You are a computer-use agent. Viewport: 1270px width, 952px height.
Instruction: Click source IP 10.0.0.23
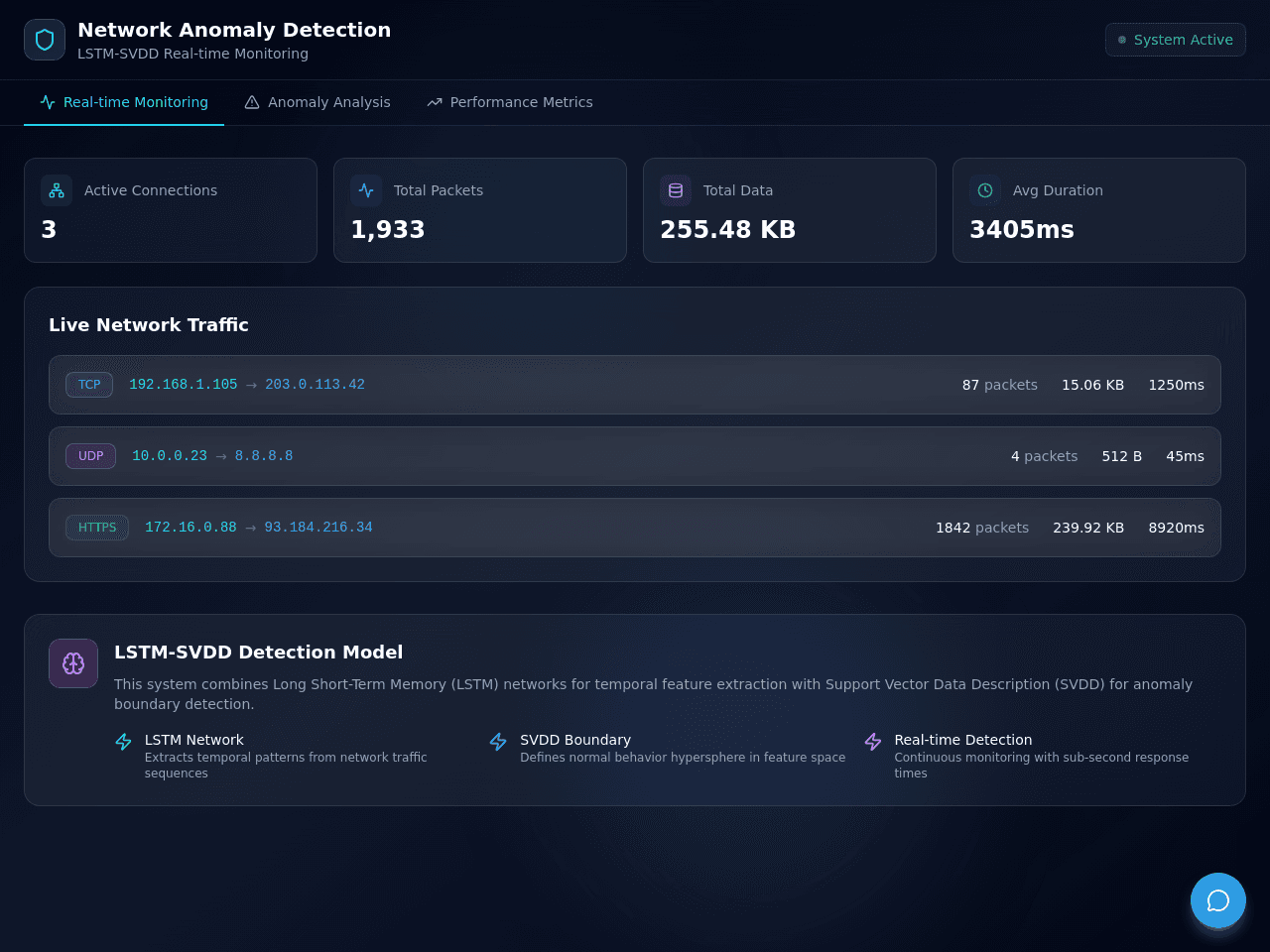click(170, 456)
